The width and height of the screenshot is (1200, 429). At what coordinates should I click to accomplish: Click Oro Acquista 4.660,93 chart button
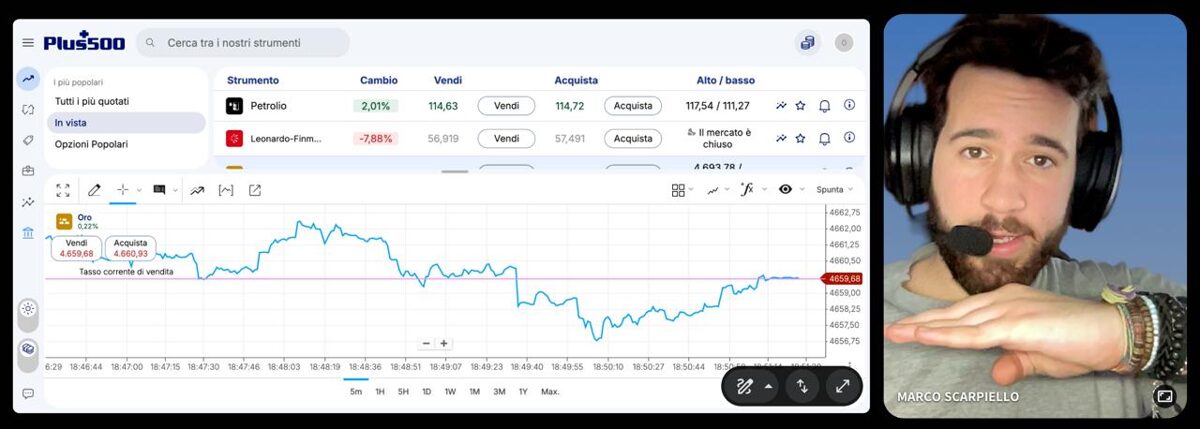(130, 248)
